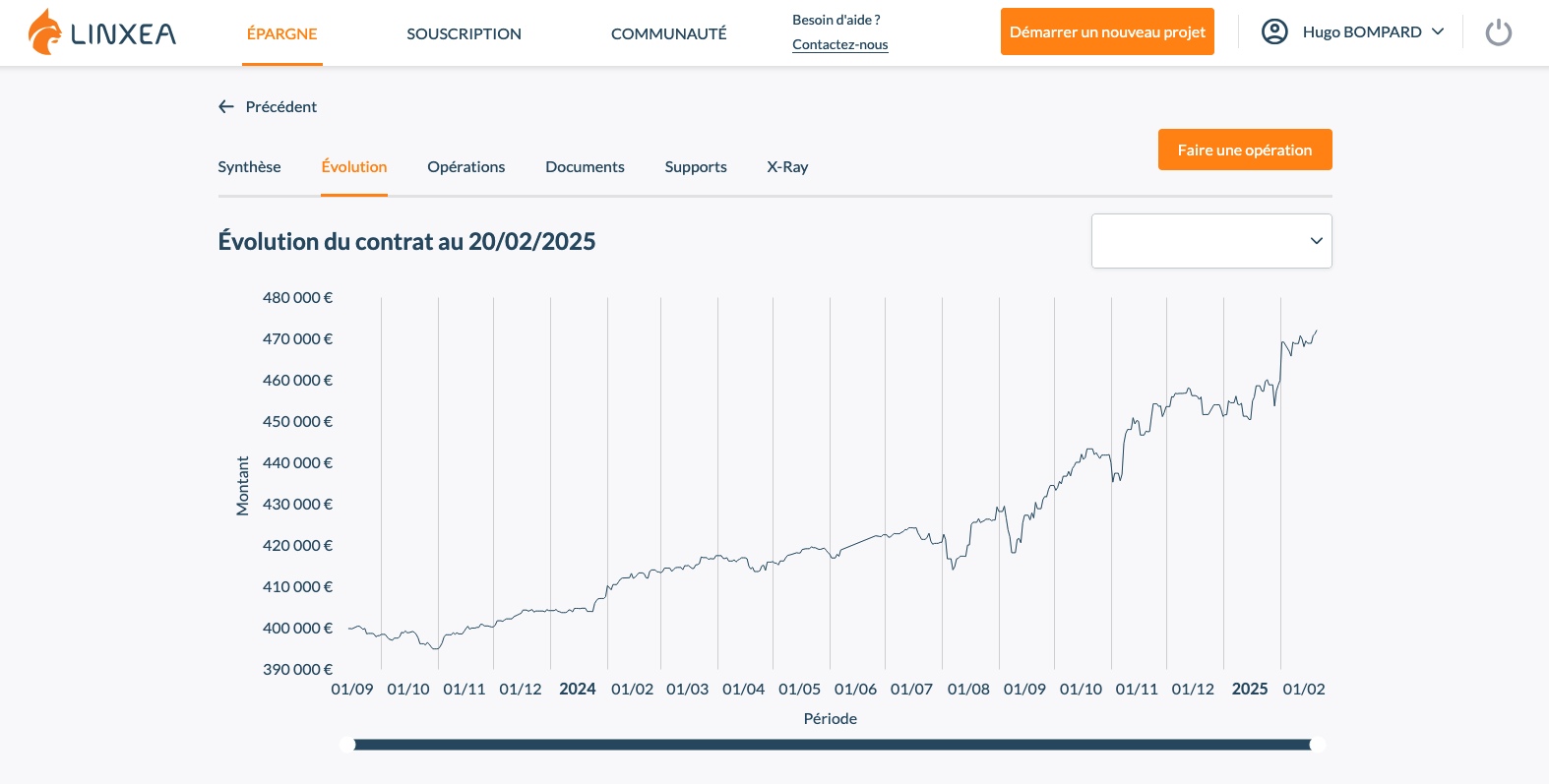The width and height of the screenshot is (1549, 784).
Task: Click the user profile avatar icon
Action: pos(1274,32)
